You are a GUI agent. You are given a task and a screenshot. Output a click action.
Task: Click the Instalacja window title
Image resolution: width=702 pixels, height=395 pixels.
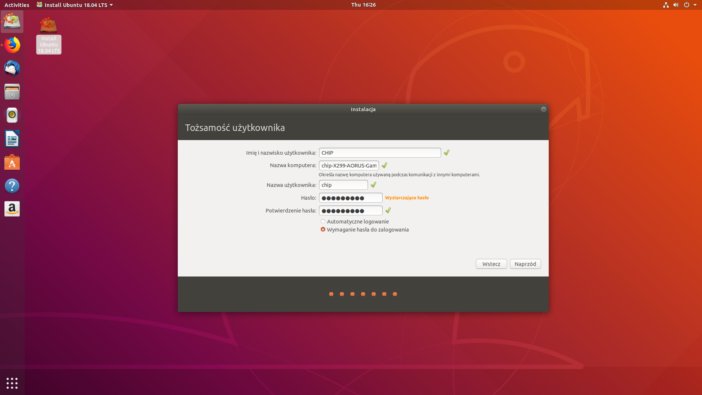coord(363,109)
